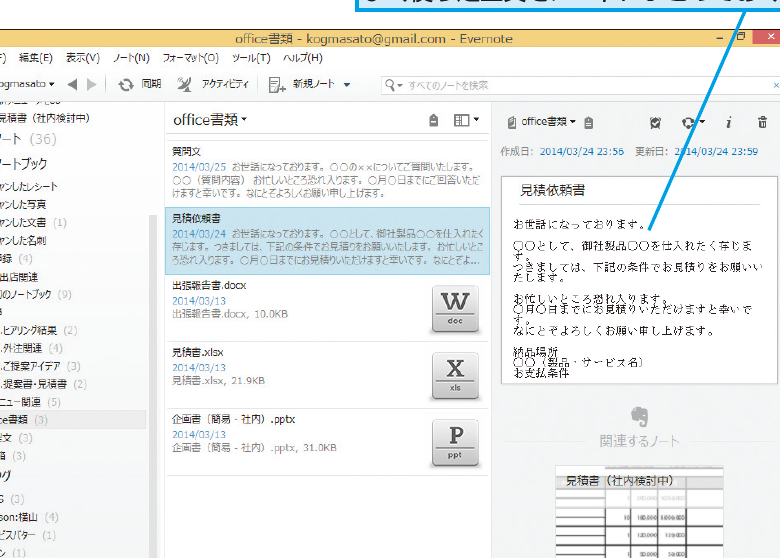Select sidebar item ending ュー関連 (5)

[30, 402]
